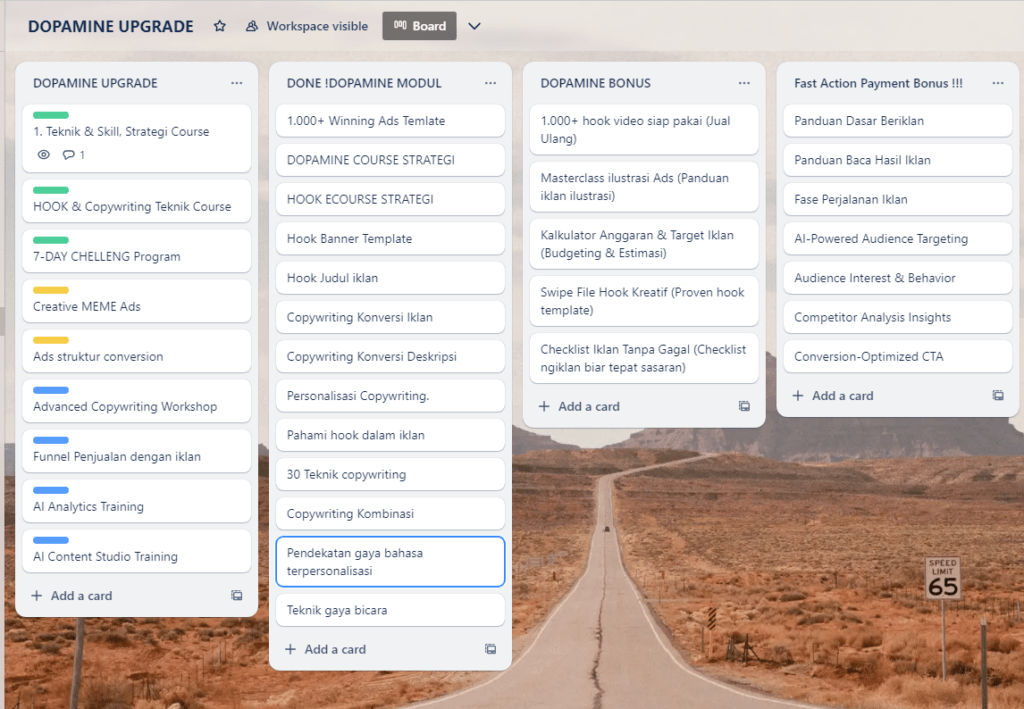Add a card to DOPAMINE BONUS list
1024x709 pixels.
click(x=580, y=406)
